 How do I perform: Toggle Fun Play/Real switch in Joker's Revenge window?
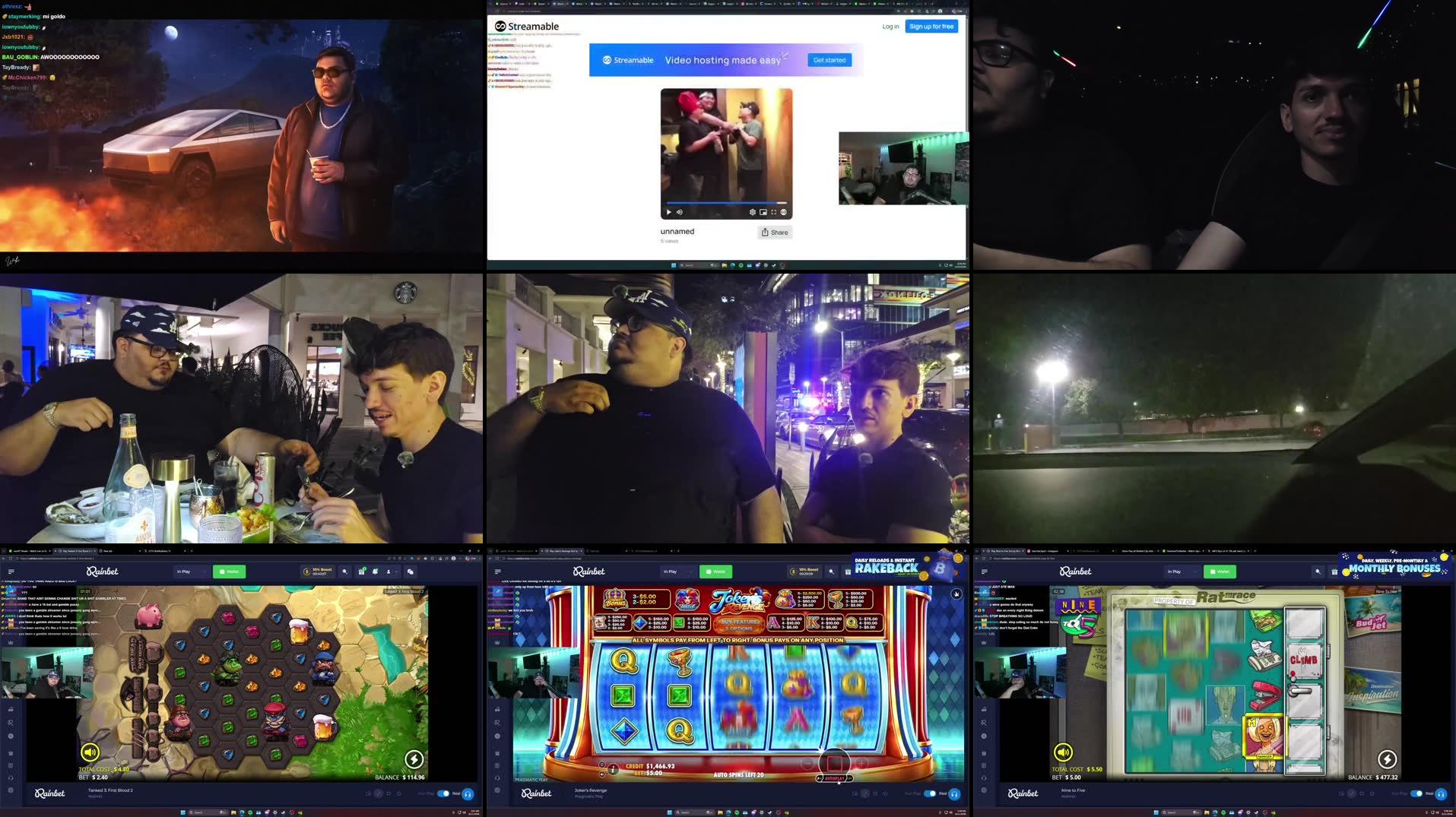click(930, 793)
